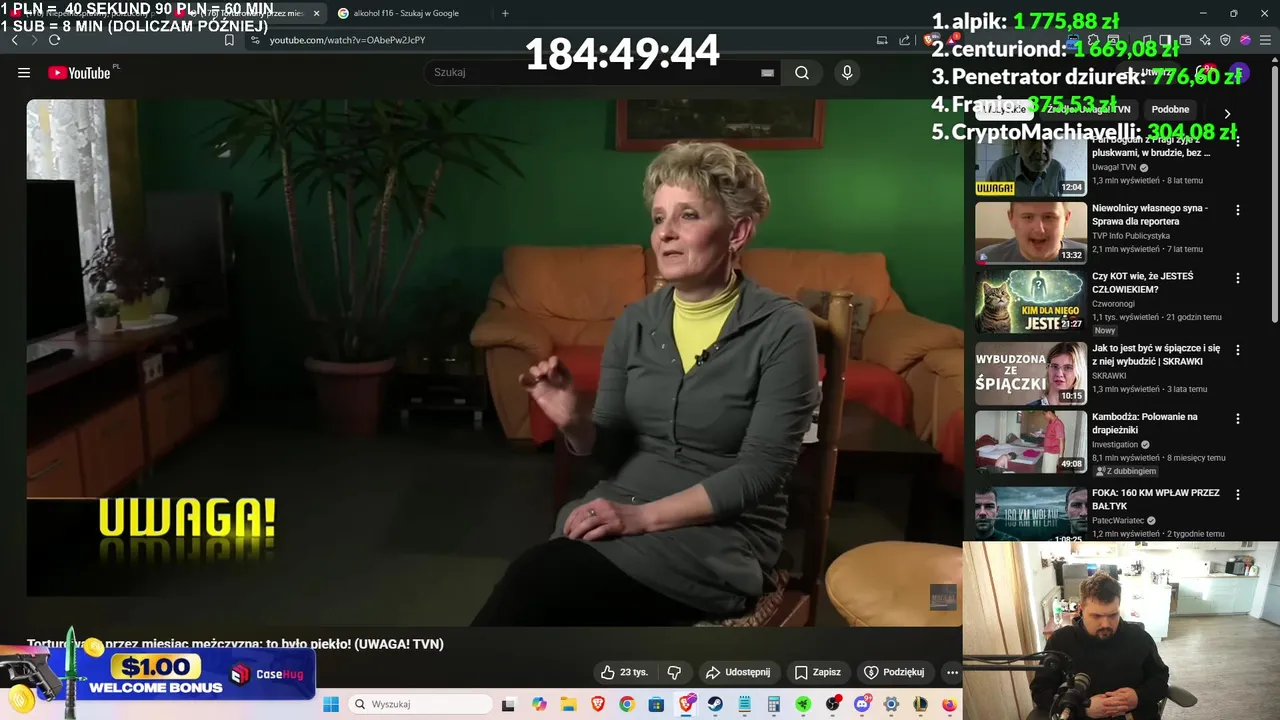1280x720 pixels.
Task: Open site settings icon beside URL
Action: click(x=255, y=40)
